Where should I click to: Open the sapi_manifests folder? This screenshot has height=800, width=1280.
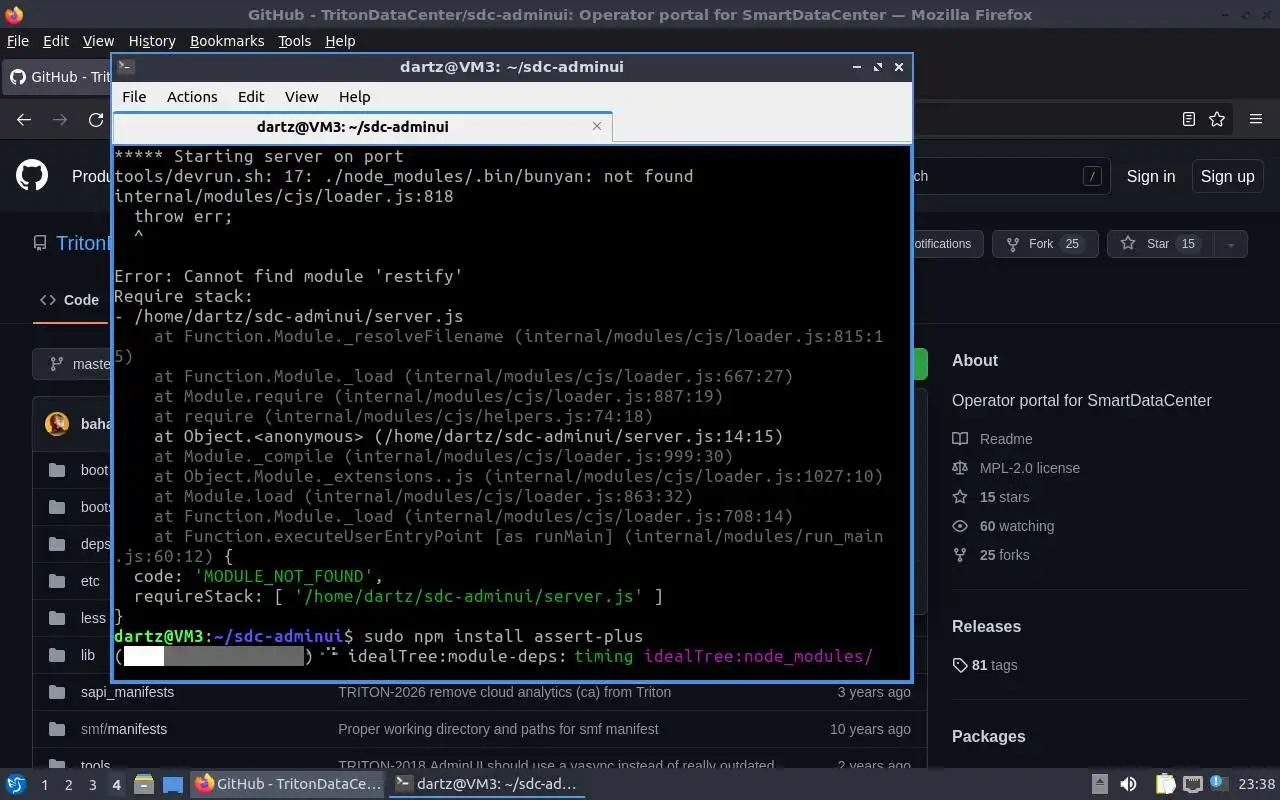click(x=127, y=692)
